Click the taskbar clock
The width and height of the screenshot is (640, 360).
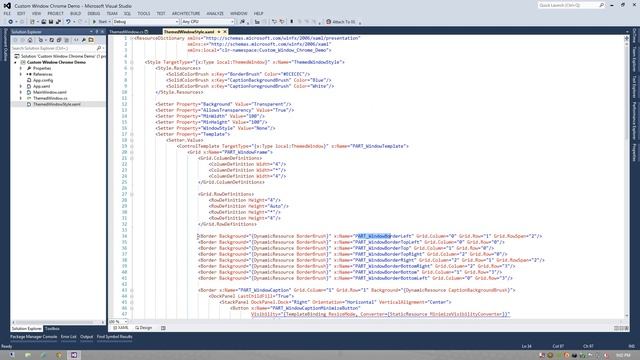click(x=622, y=356)
